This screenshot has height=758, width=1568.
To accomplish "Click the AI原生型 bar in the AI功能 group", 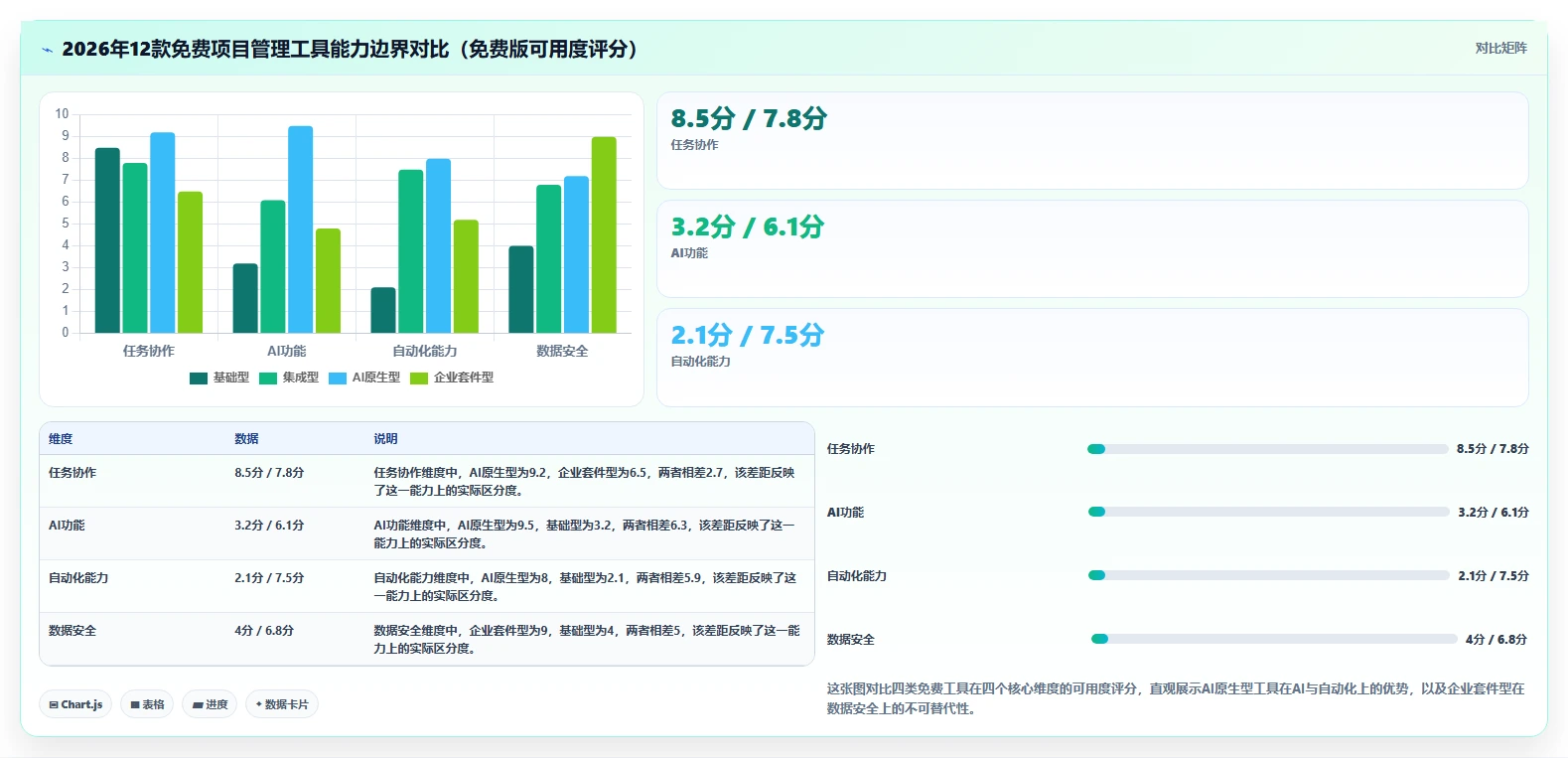I will tap(301, 229).
